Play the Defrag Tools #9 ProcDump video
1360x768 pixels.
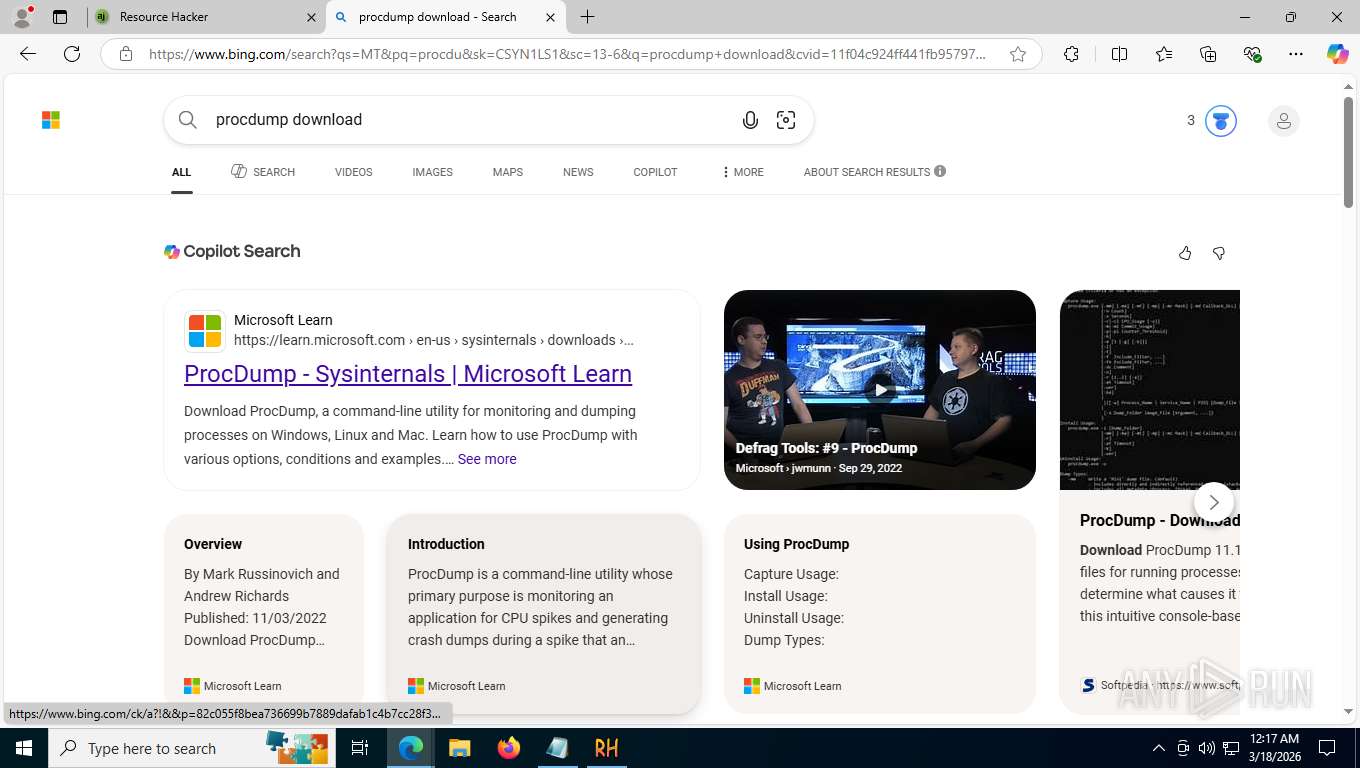(880, 390)
